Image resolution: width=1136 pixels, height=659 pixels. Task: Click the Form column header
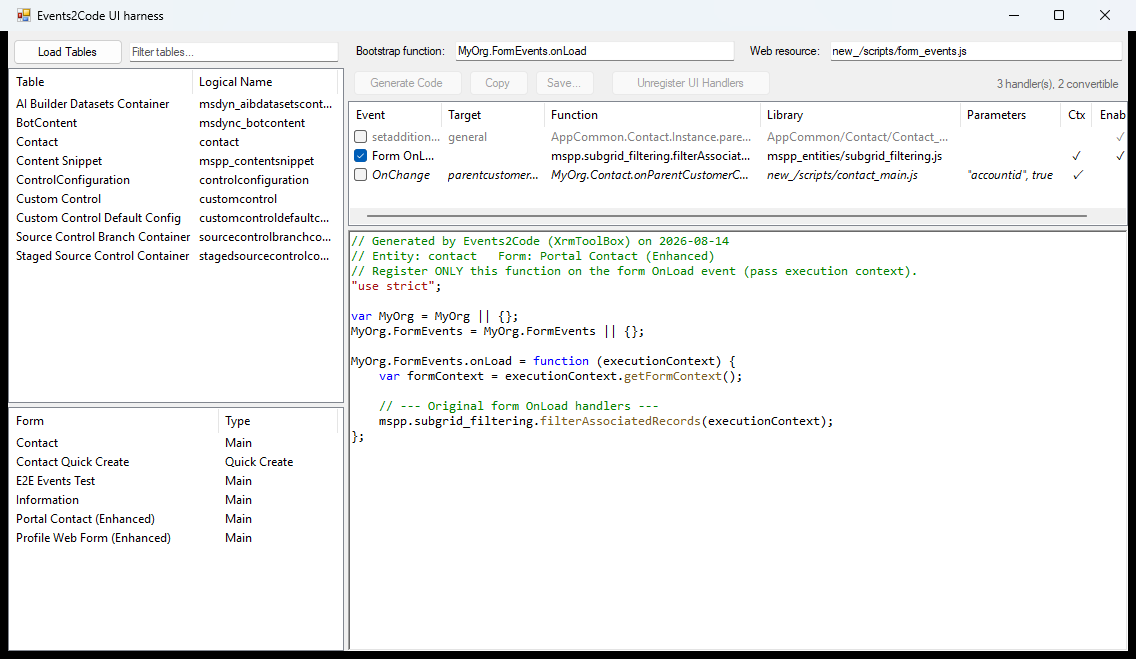(114, 421)
